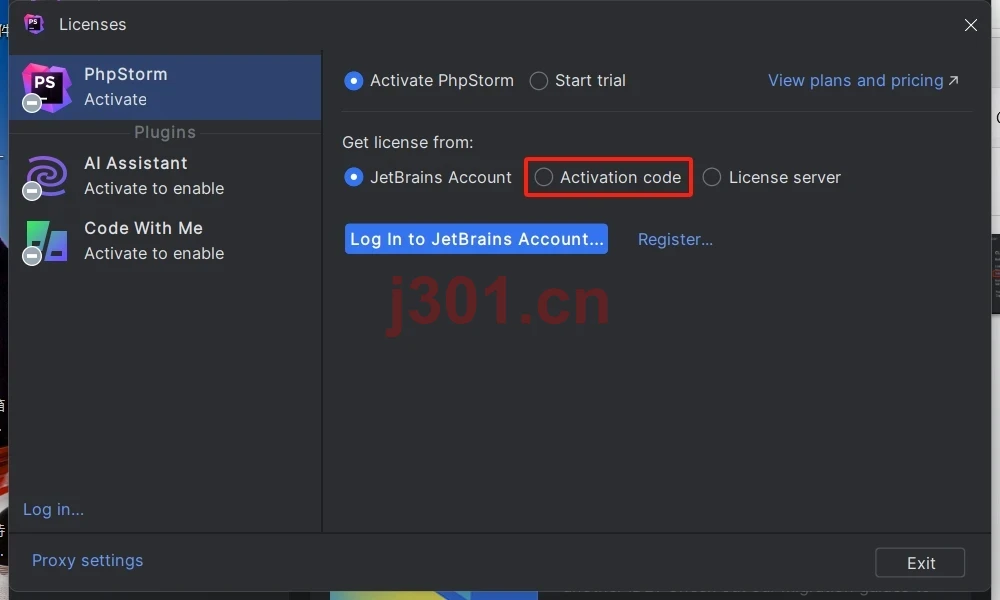Log In to JetBrains Account button

pos(476,239)
